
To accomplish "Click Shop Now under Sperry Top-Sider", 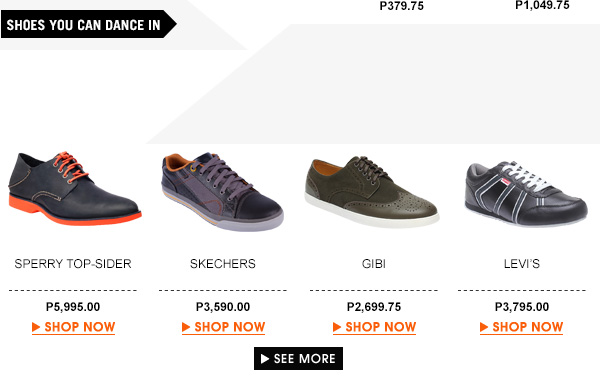I will click(x=73, y=327).
